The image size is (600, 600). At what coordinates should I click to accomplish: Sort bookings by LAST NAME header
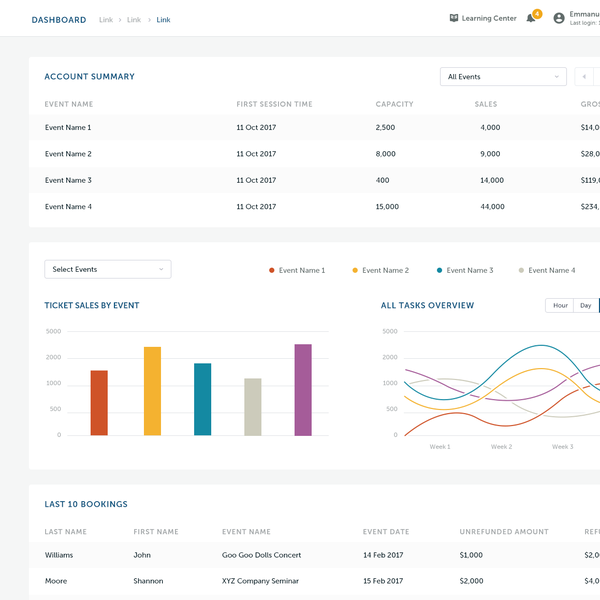coord(65,532)
